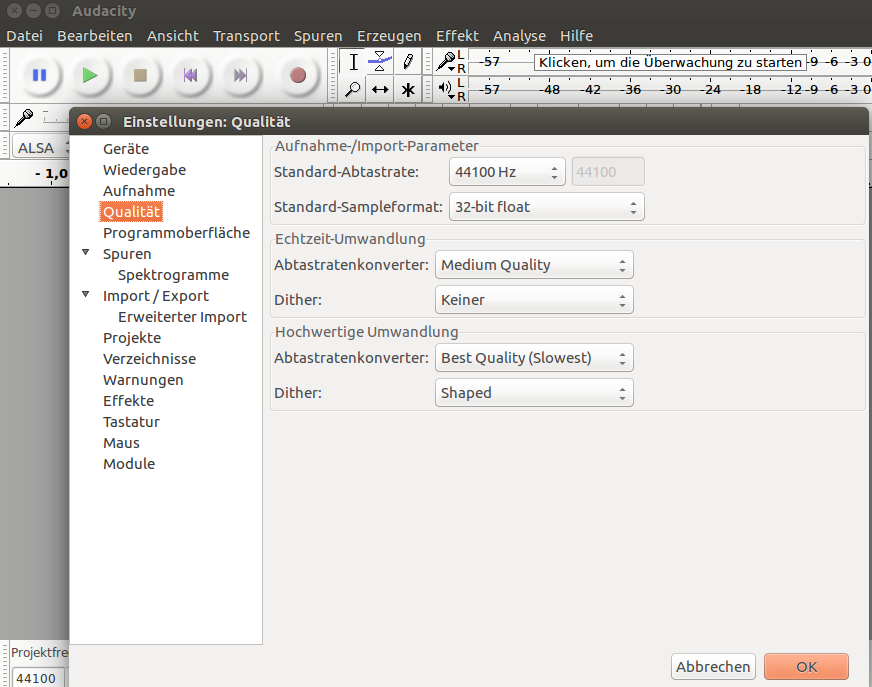Image resolution: width=872 pixels, height=687 pixels.
Task: Select Import / Export settings category
Action: pos(156,296)
